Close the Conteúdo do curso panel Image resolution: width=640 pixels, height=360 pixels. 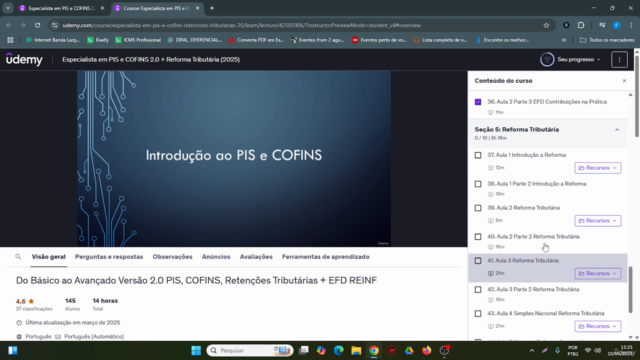(624, 81)
